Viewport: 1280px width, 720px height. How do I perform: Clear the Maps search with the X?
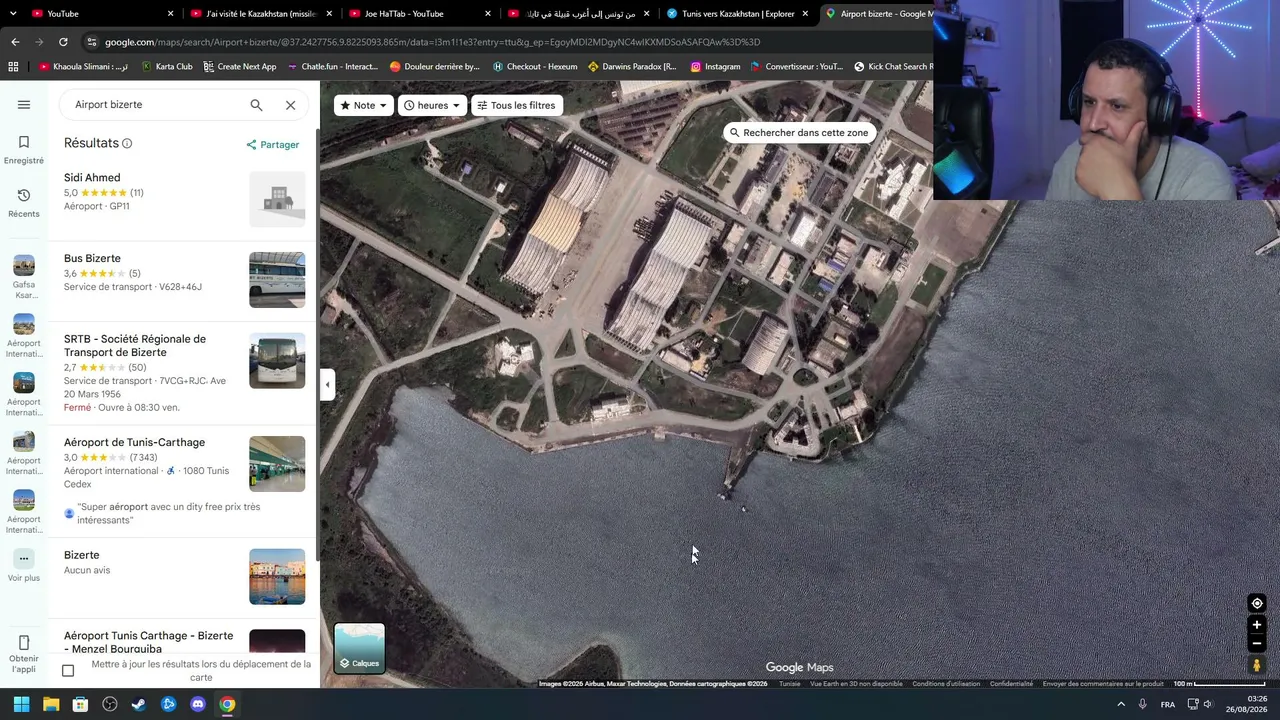[290, 105]
